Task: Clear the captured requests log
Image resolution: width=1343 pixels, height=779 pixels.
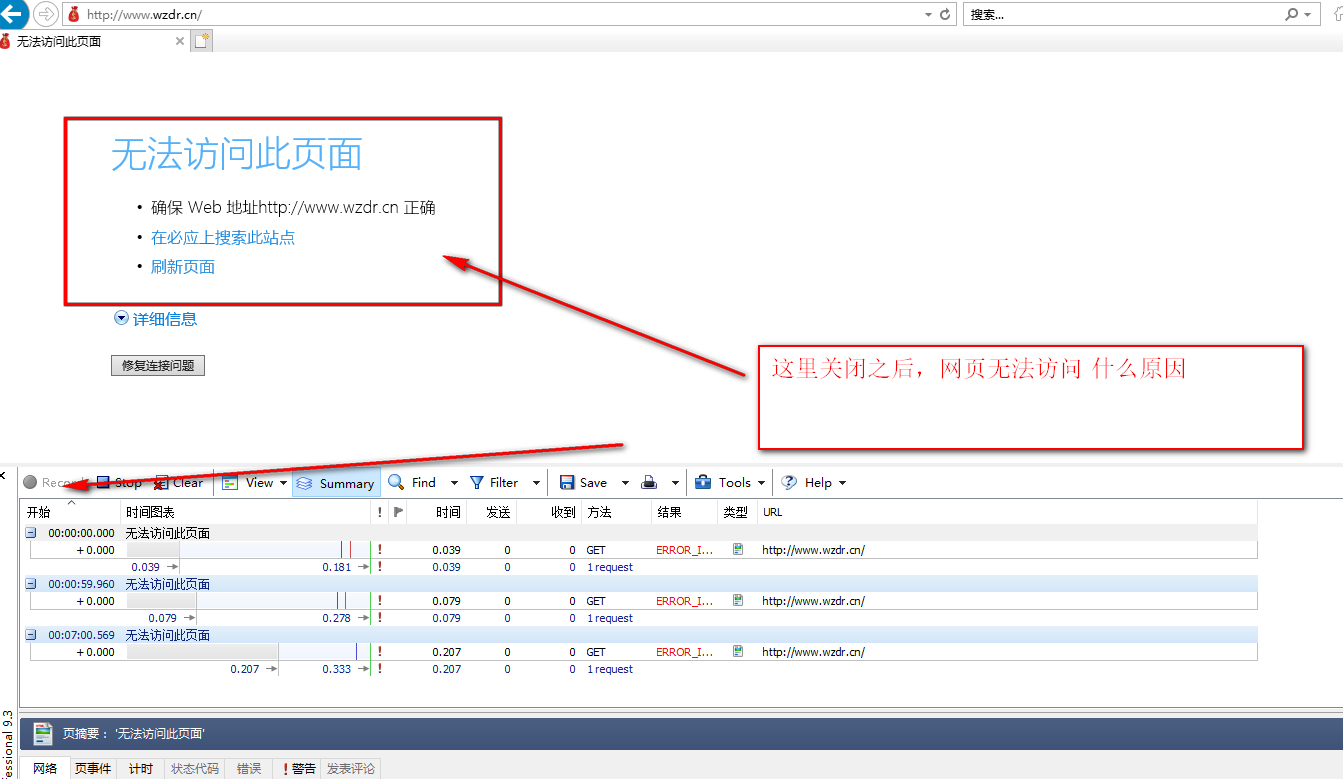Action: 178,483
